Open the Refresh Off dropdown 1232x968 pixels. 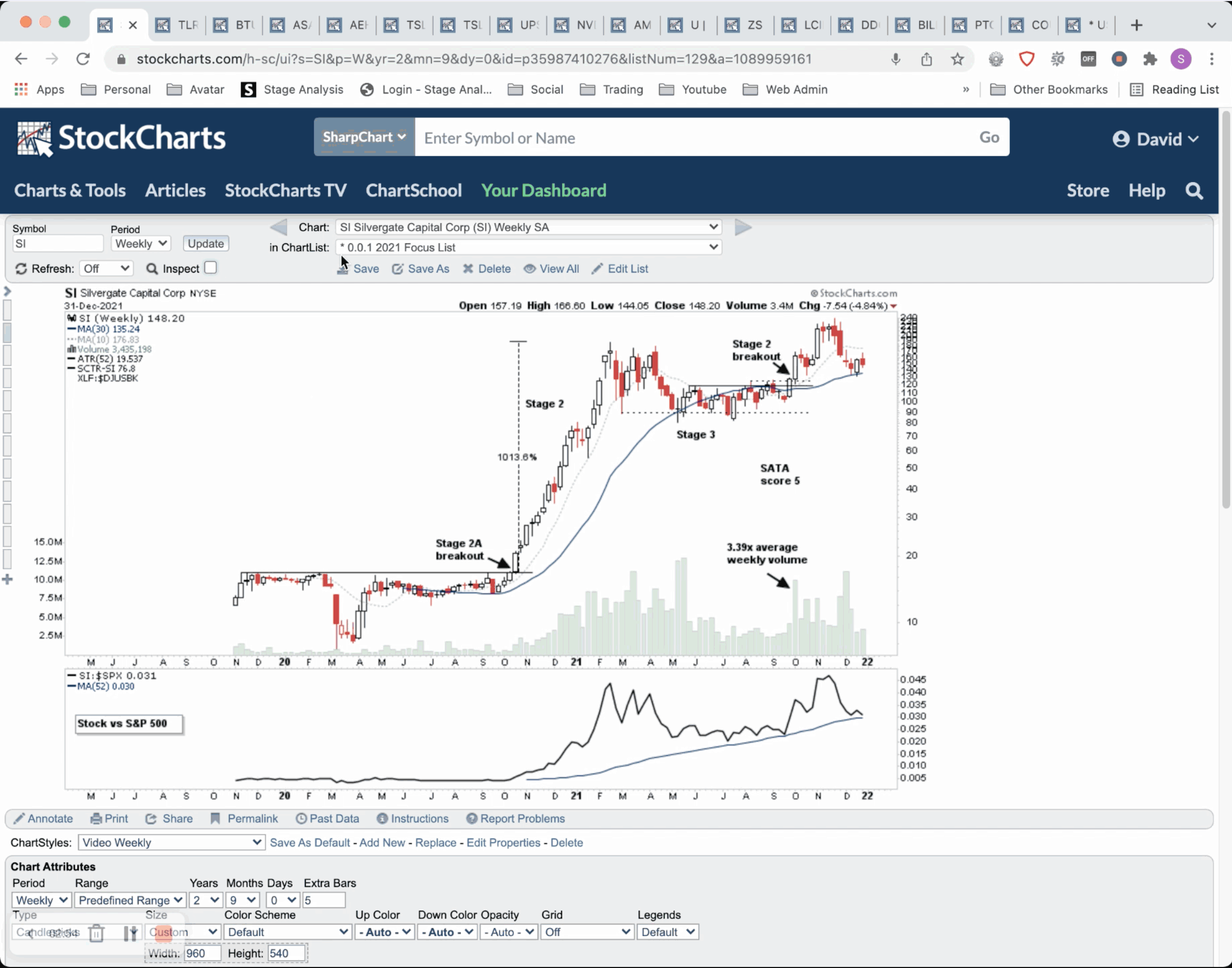click(x=107, y=269)
